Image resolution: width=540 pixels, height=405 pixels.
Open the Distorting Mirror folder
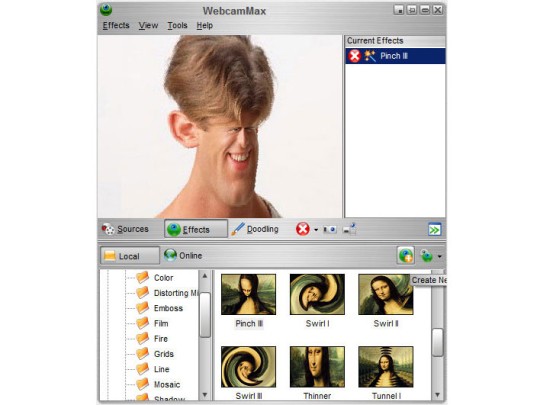(x=167, y=293)
